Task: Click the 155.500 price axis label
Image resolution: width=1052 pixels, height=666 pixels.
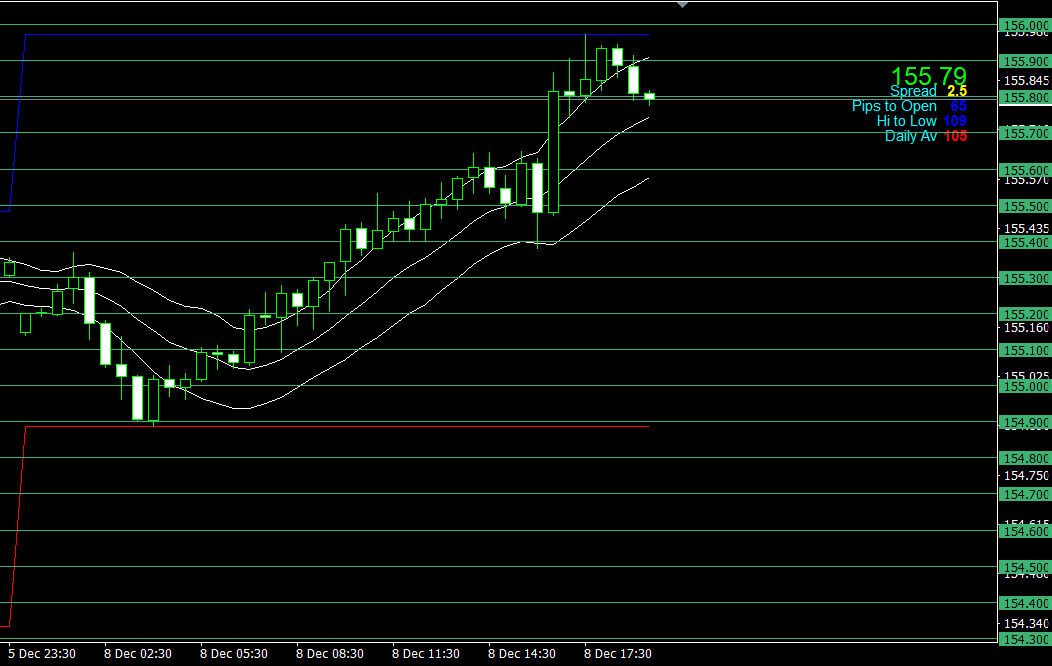Action: coord(1024,206)
